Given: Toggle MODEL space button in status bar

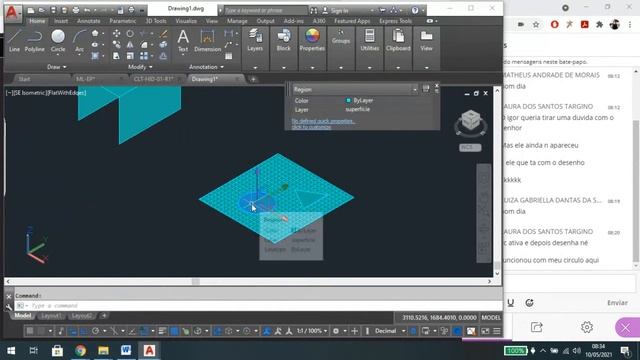Looking at the screenshot, I should click(491, 318).
